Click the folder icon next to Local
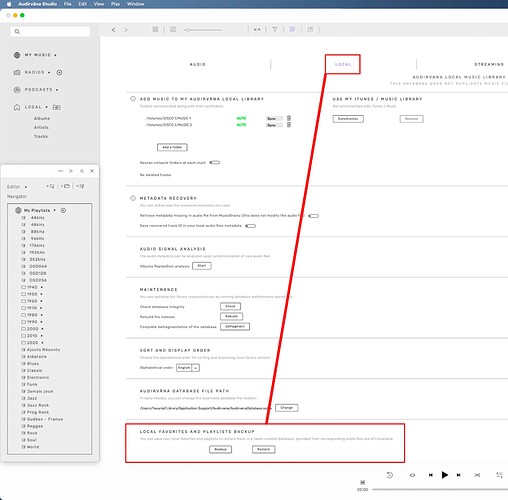The width and height of the screenshot is (508, 500). pos(57,107)
